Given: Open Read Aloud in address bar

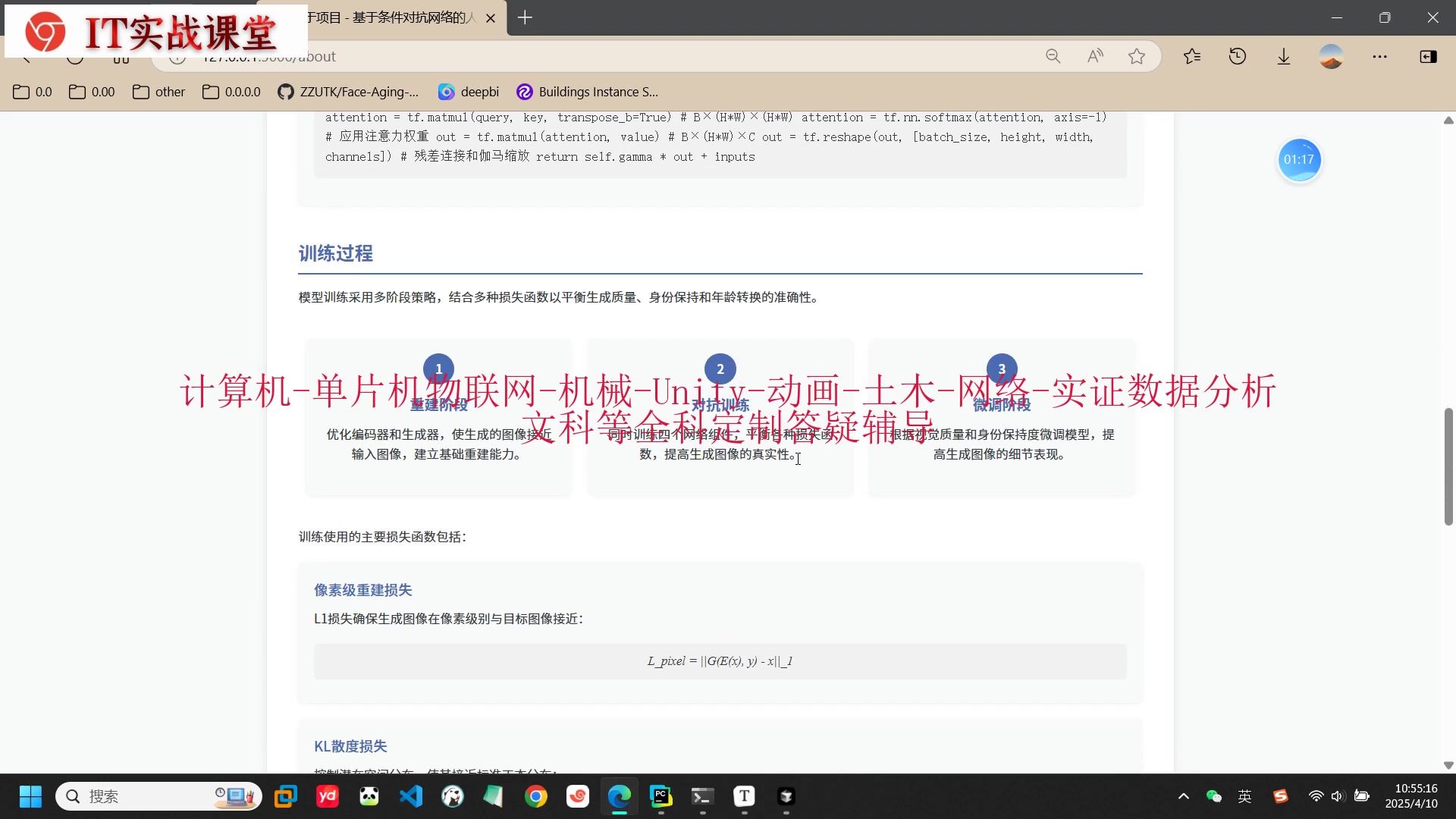Looking at the screenshot, I should pyautogui.click(x=1094, y=56).
